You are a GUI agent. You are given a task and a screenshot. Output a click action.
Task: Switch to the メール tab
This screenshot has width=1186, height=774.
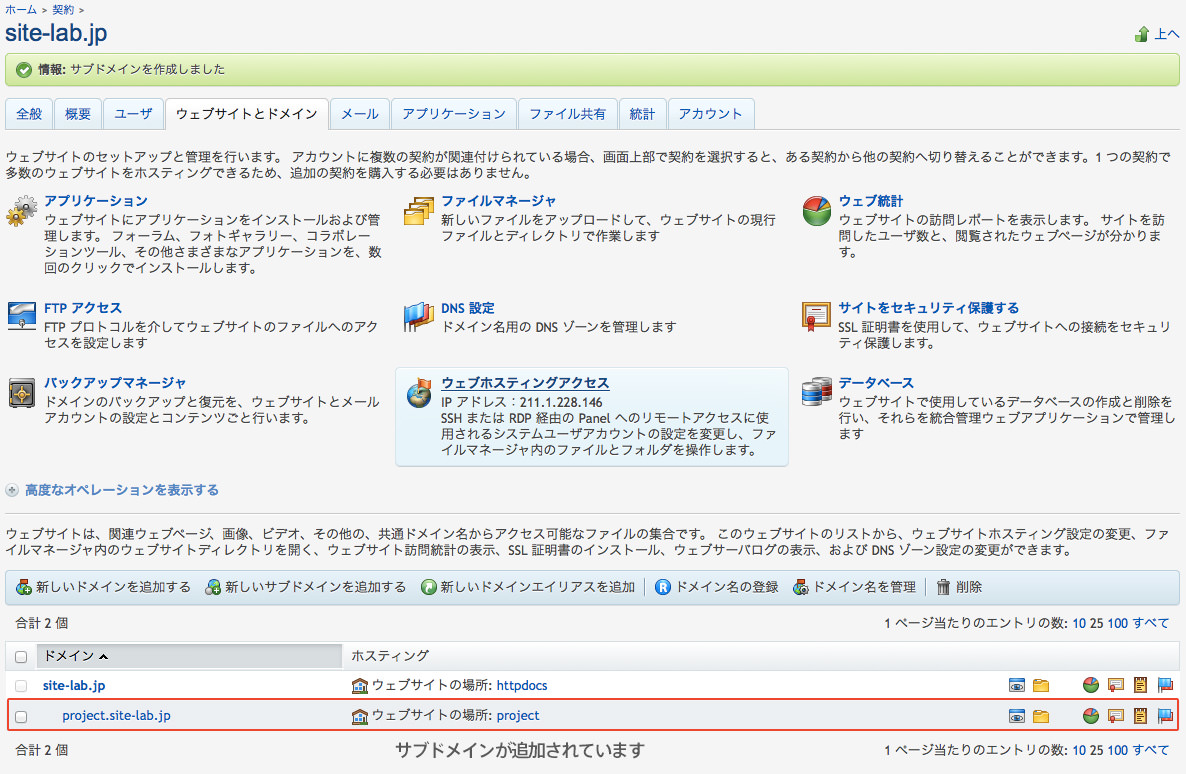pyautogui.click(x=360, y=114)
